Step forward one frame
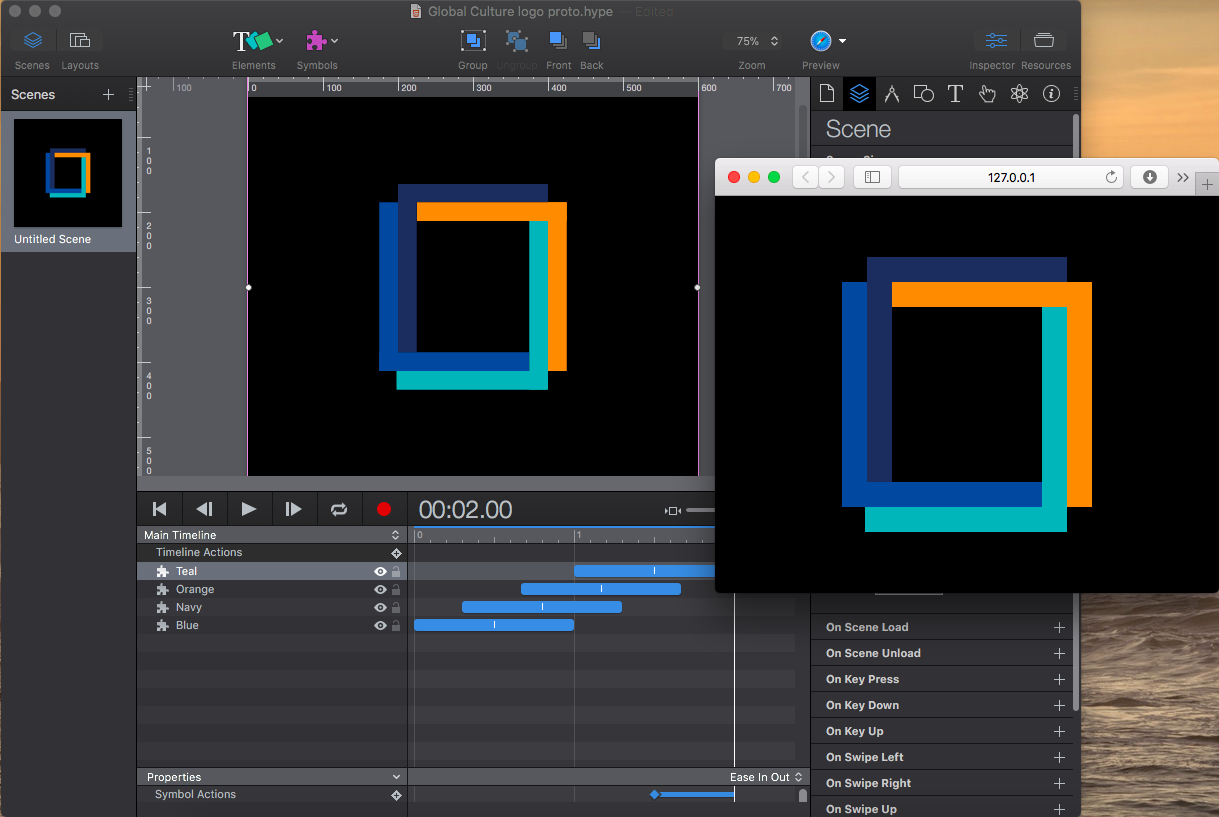This screenshot has width=1219, height=817. coord(293,509)
